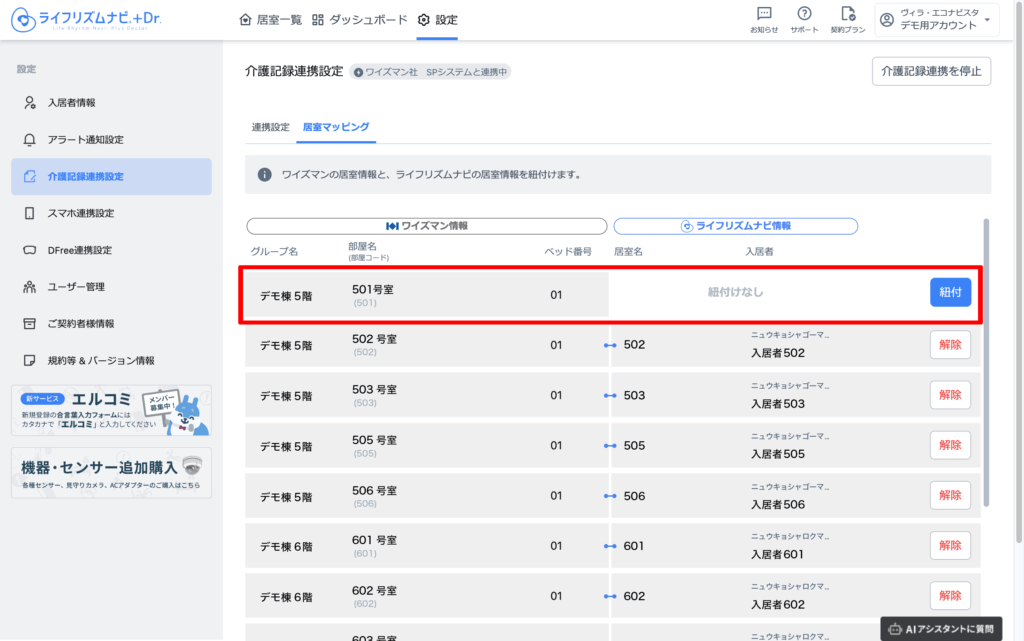The height and width of the screenshot is (641, 1024).
Task: Go to ユーザー管理 in the sidebar
Action: tap(76, 287)
